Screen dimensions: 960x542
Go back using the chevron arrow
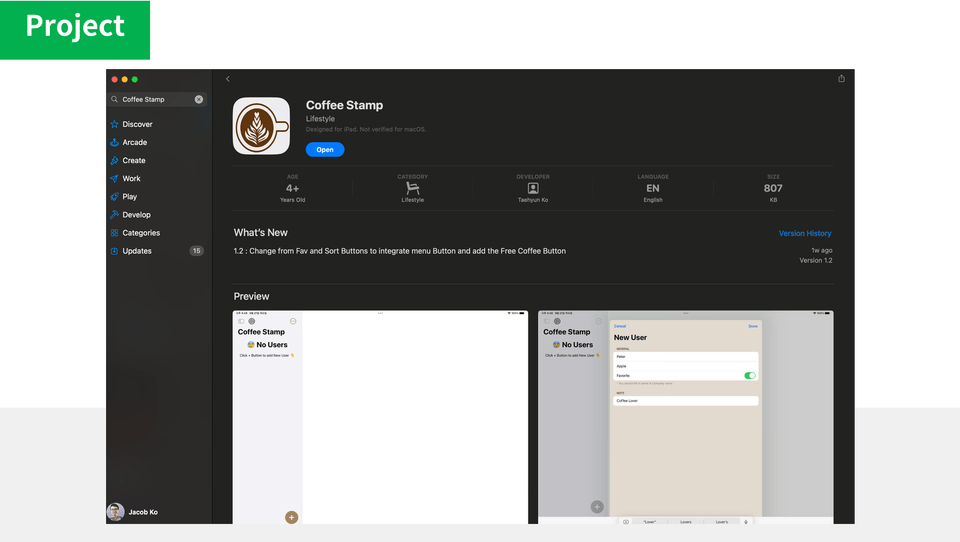228,79
